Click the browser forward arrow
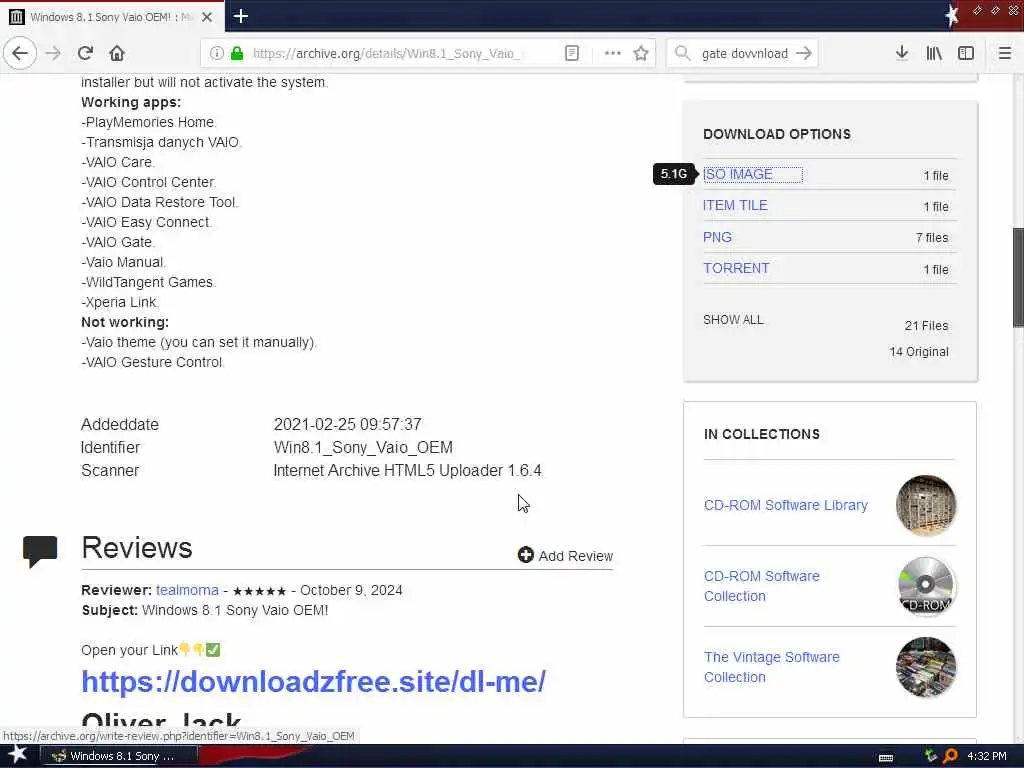1024x768 pixels. click(x=53, y=54)
